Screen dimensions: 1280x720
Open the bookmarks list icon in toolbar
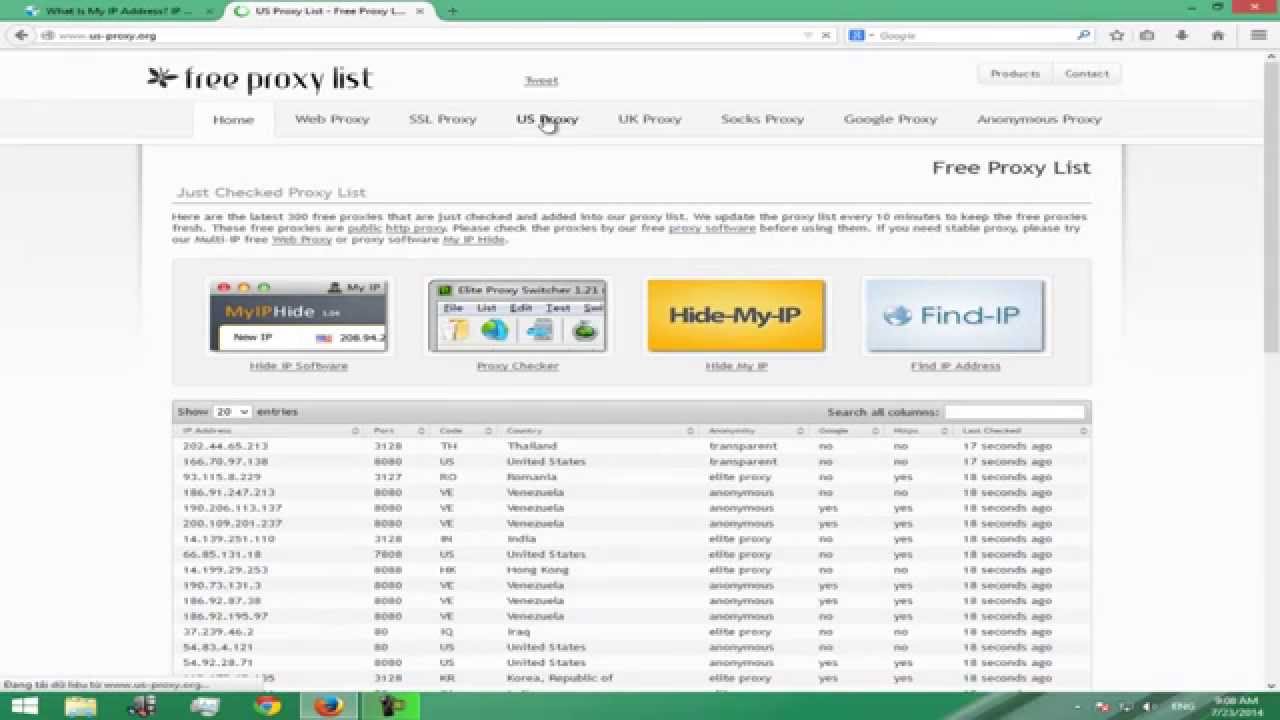pyautogui.click(x=1147, y=35)
